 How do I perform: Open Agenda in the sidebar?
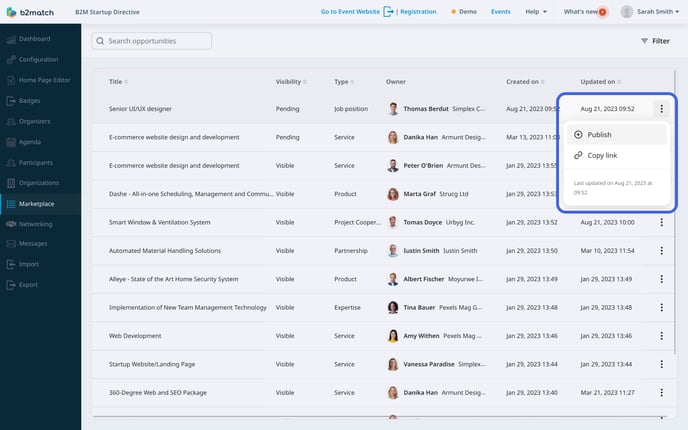[24, 142]
